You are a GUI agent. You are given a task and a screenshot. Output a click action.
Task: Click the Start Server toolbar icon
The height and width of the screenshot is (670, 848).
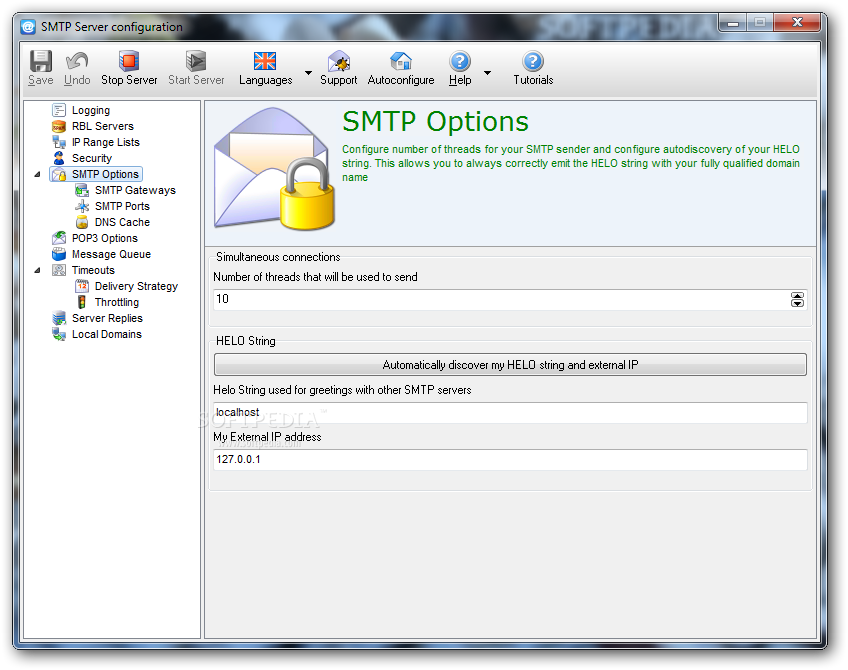click(x=196, y=61)
